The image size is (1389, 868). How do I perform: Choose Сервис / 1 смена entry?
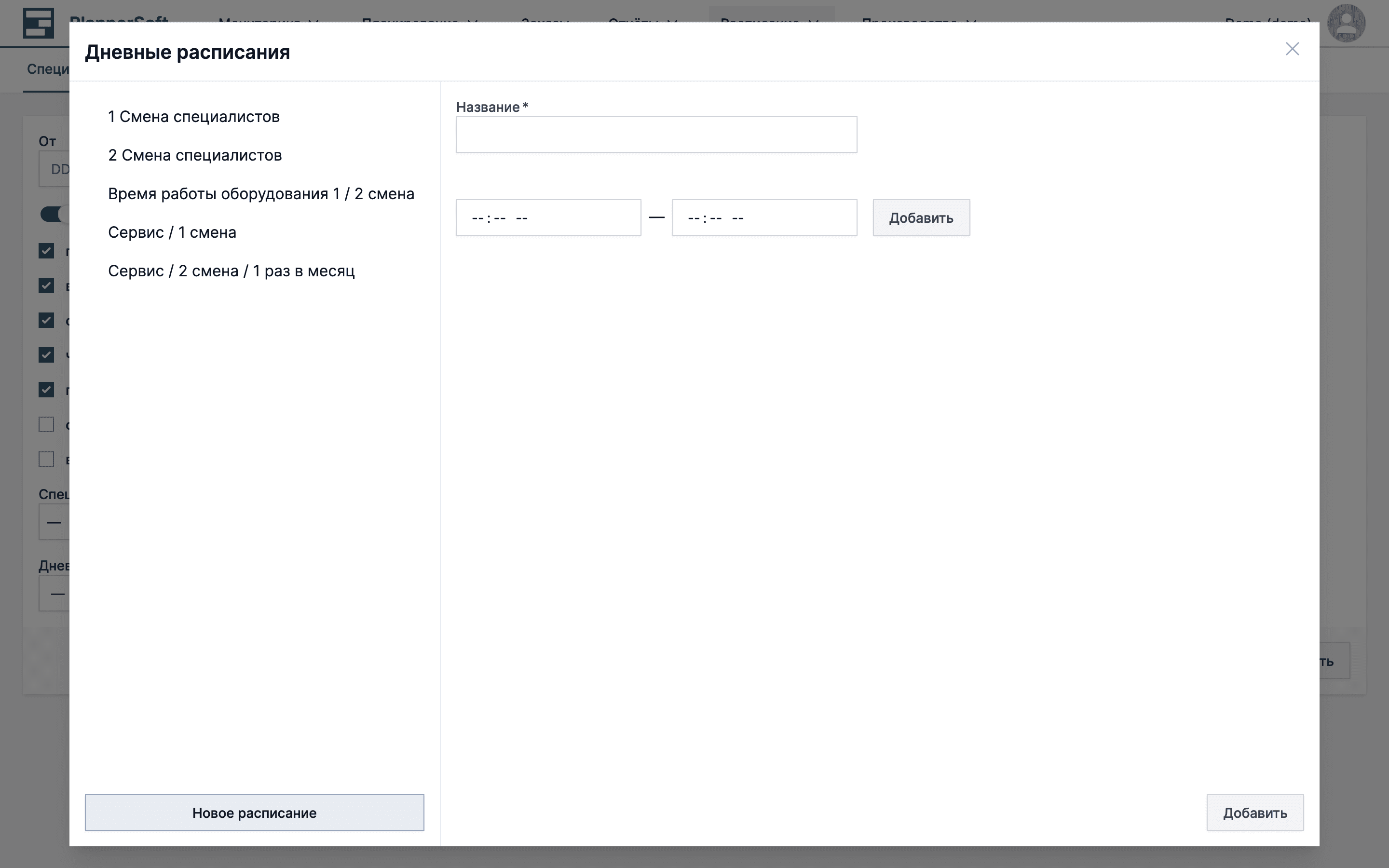click(172, 232)
